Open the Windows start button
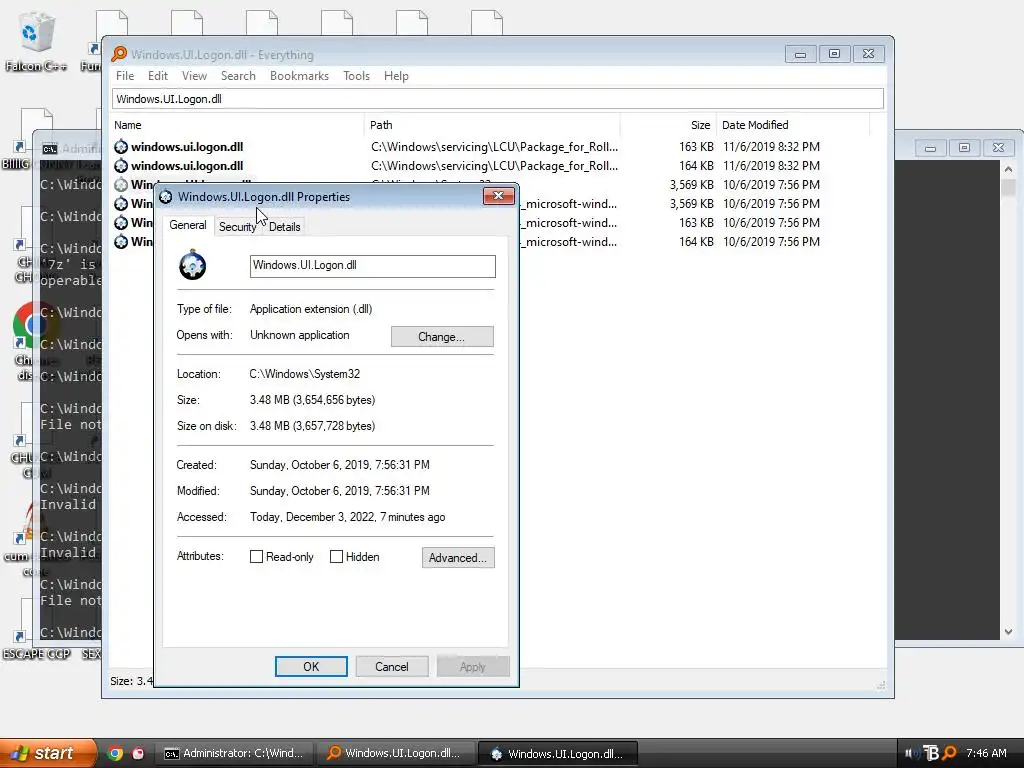 [48, 753]
